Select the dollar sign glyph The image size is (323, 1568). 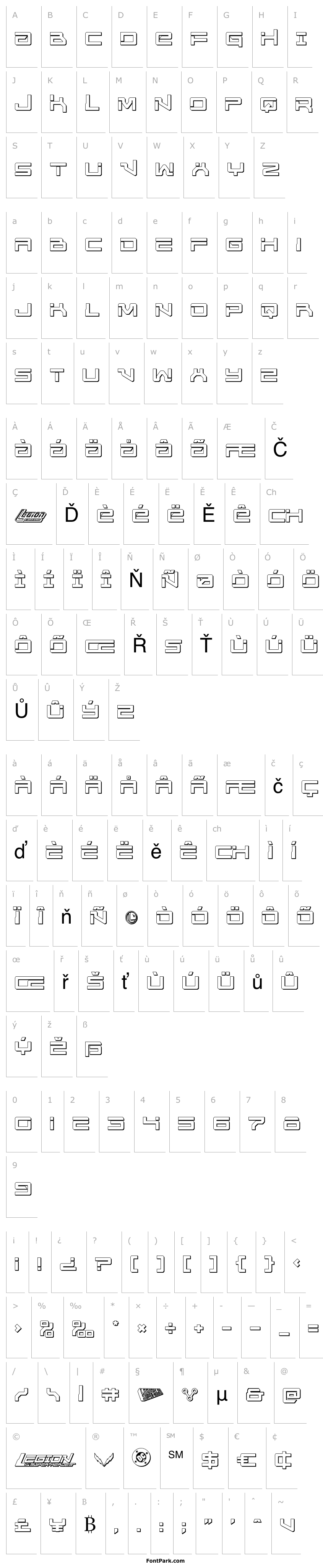(x=210, y=1460)
